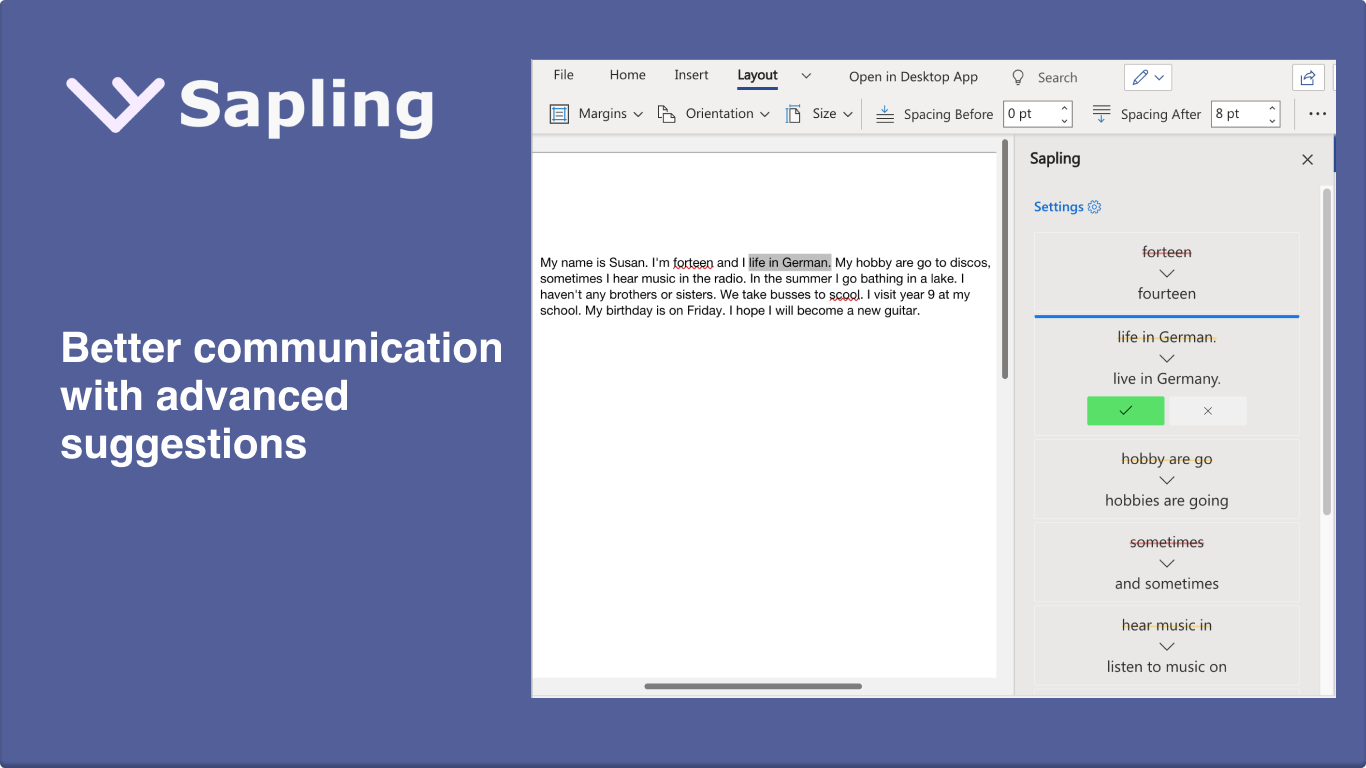
Task: Open the three-dots more options menu
Action: 1317,114
